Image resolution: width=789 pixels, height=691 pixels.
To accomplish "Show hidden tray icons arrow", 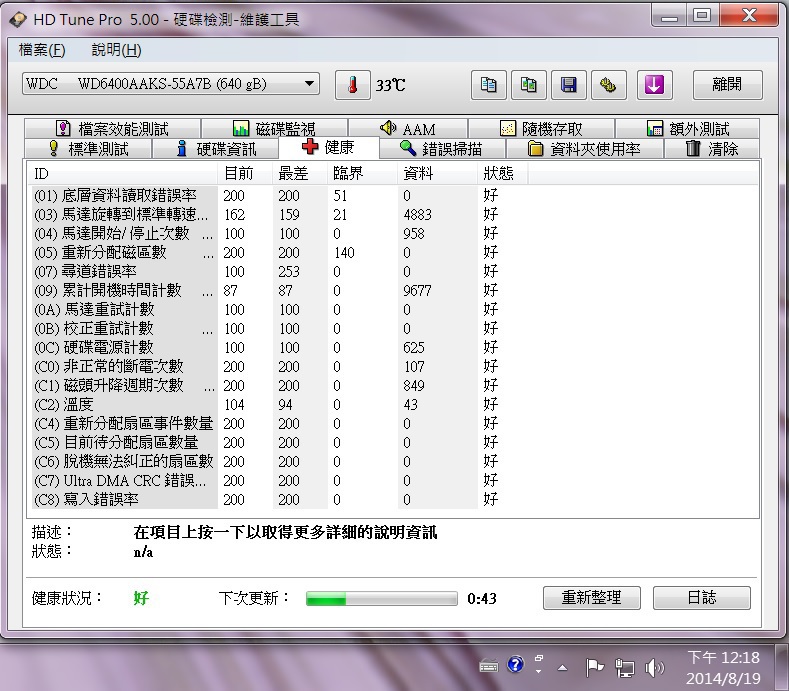I will 563,668.
